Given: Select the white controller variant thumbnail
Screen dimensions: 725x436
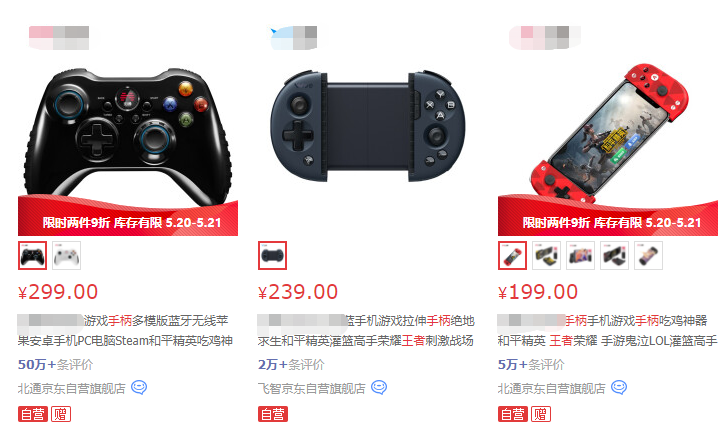Looking at the screenshot, I should click(67, 255).
